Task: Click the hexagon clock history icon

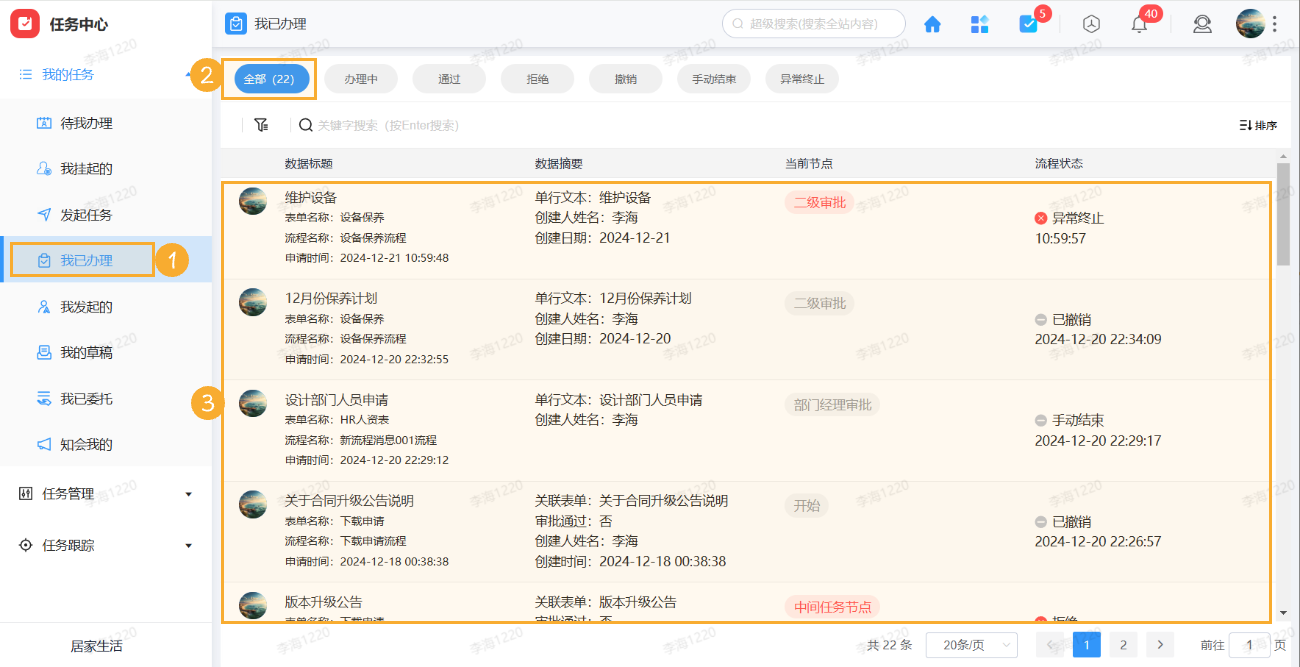Action: [x=1091, y=23]
